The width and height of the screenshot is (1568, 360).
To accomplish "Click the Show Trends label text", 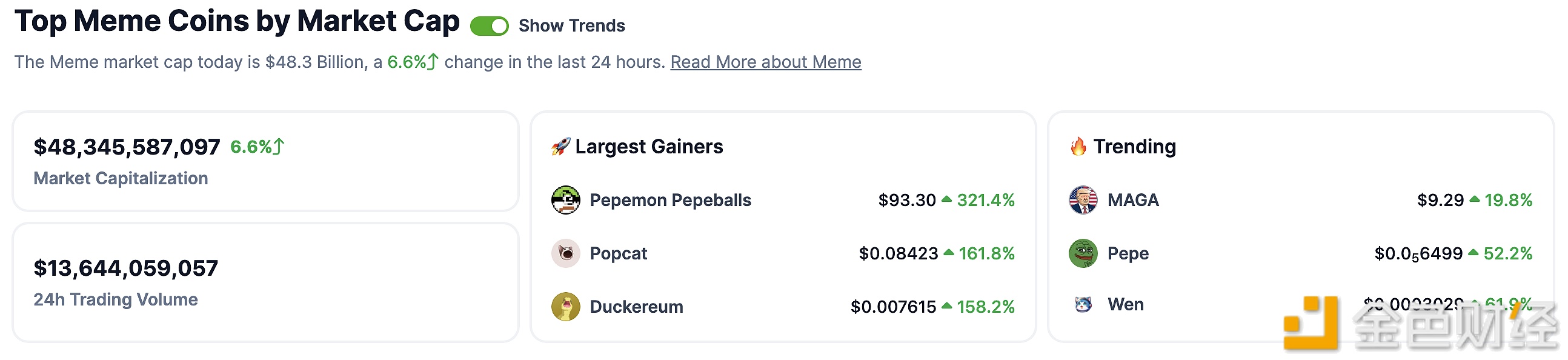I will click(x=571, y=26).
